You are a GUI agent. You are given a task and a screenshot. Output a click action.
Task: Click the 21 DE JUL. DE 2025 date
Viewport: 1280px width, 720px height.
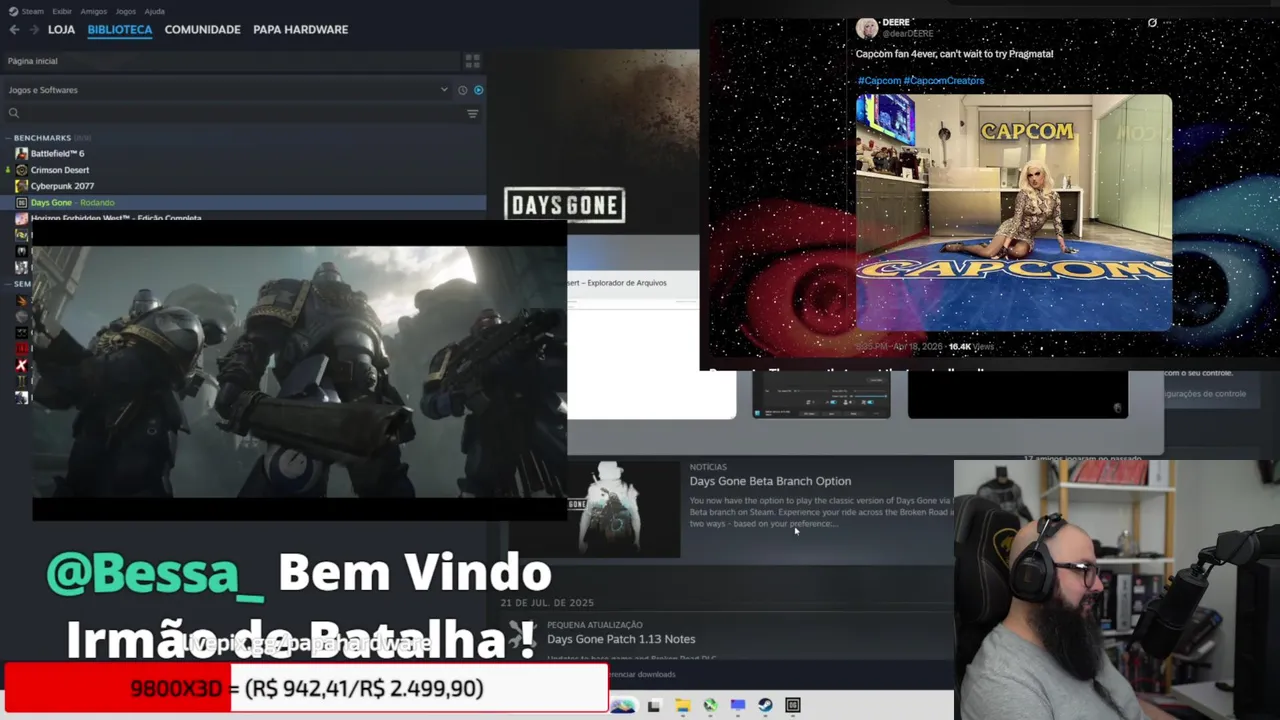point(547,603)
